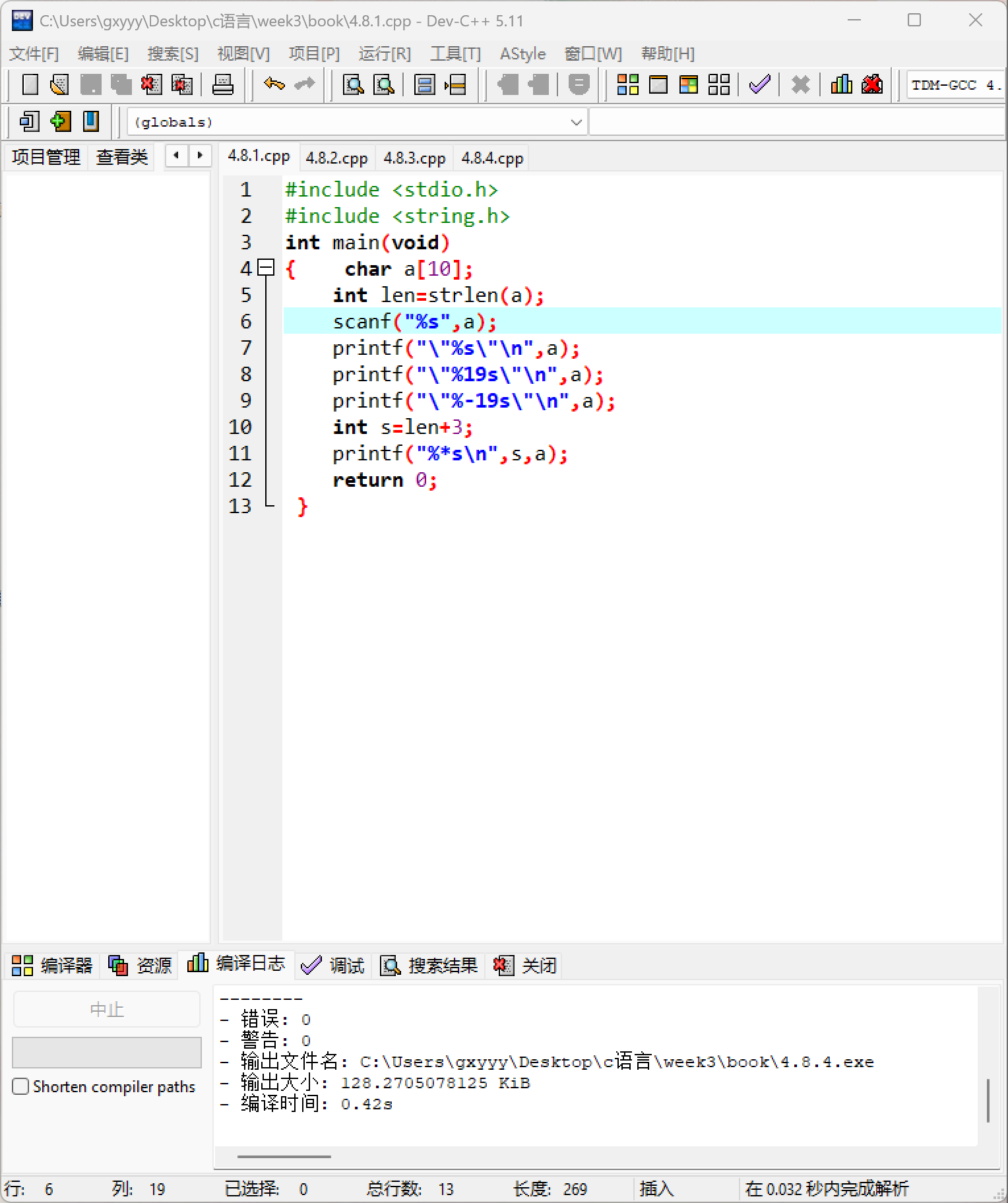Collapse the code fold at line 4
This screenshot has width=1008, height=1203.
[265, 268]
